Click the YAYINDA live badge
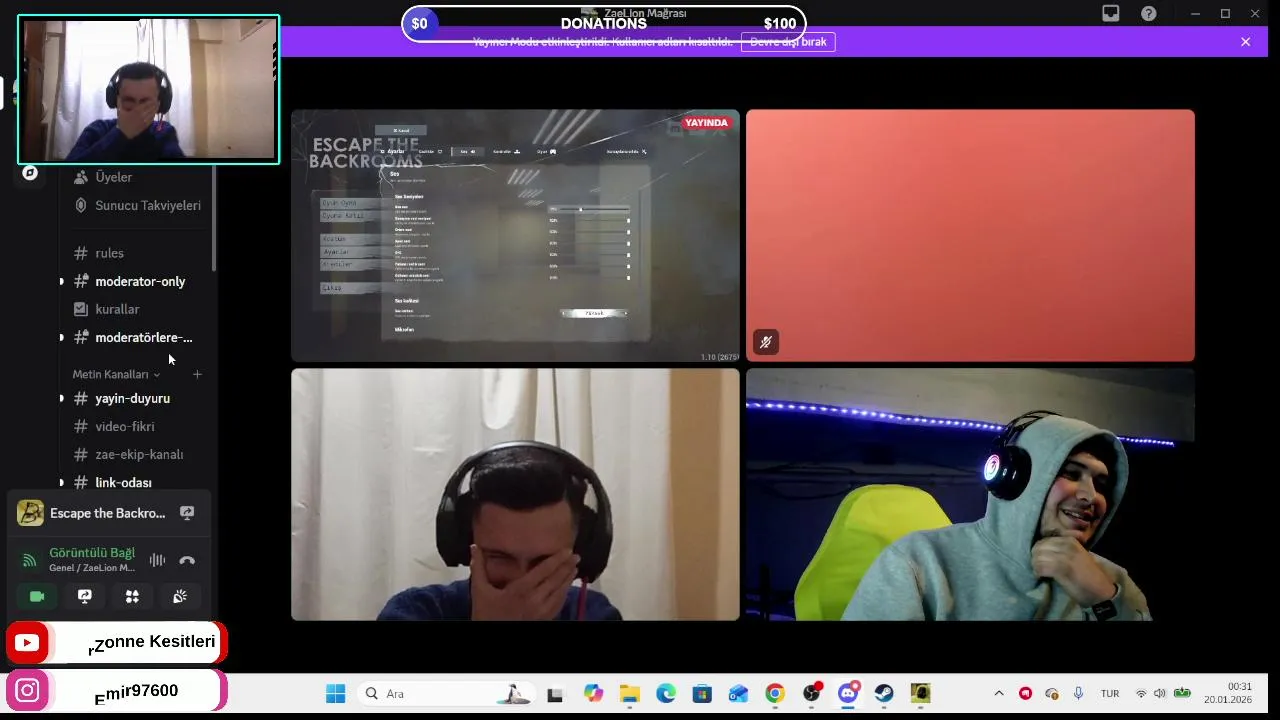Image resolution: width=1280 pixels, height=720 pixels. pyautogui.click(x=706, y=123)
